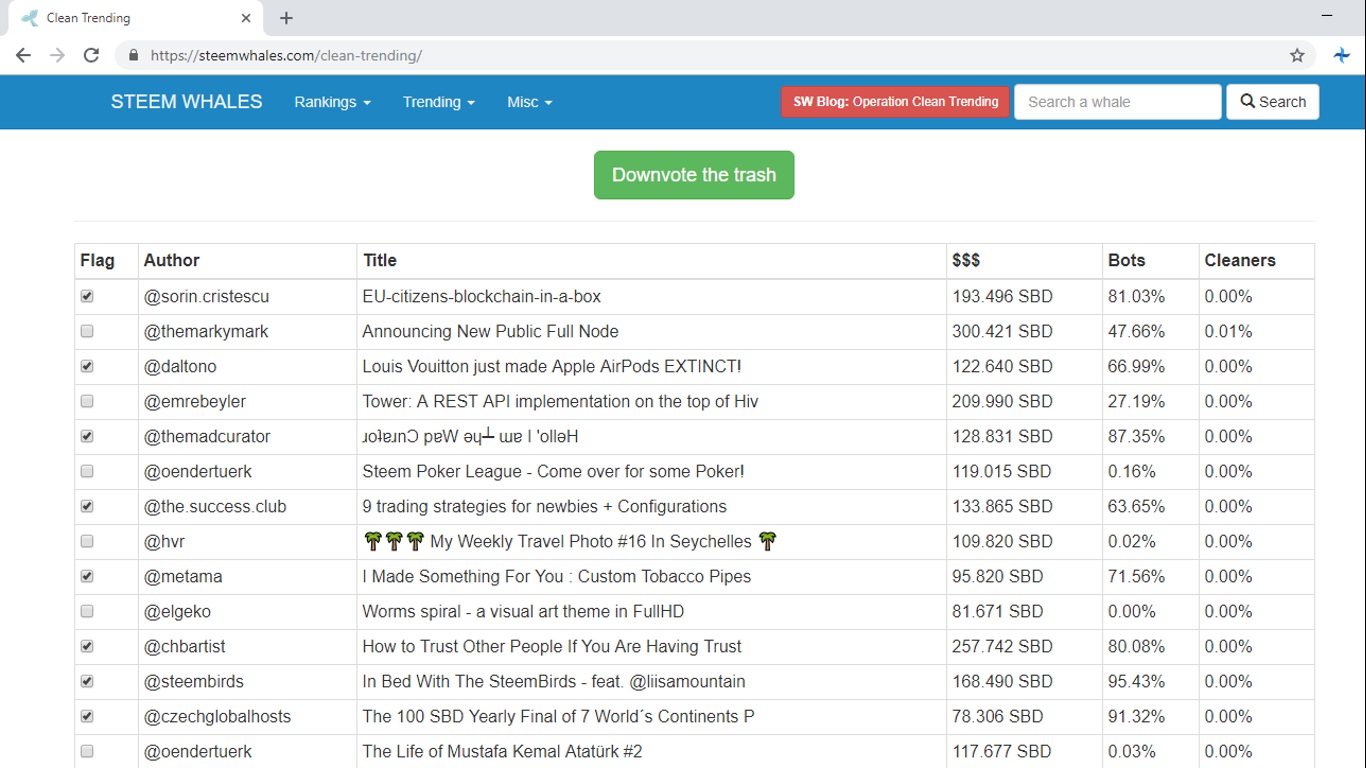The image size is (1366, 768).
Task: Click the Flag column header
Action: click(x=97, y=260)
